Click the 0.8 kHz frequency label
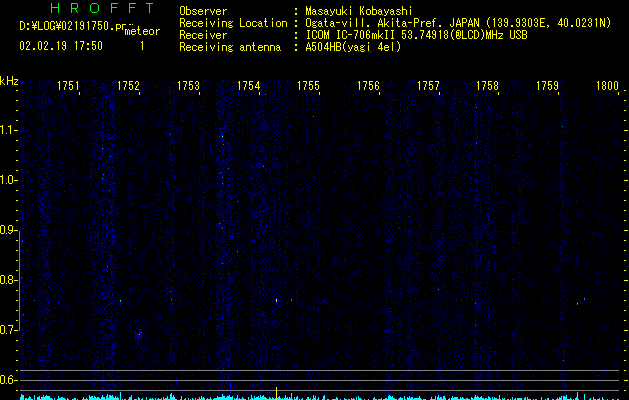This screenshot has height=400, width=629. [x=8, y=280]
